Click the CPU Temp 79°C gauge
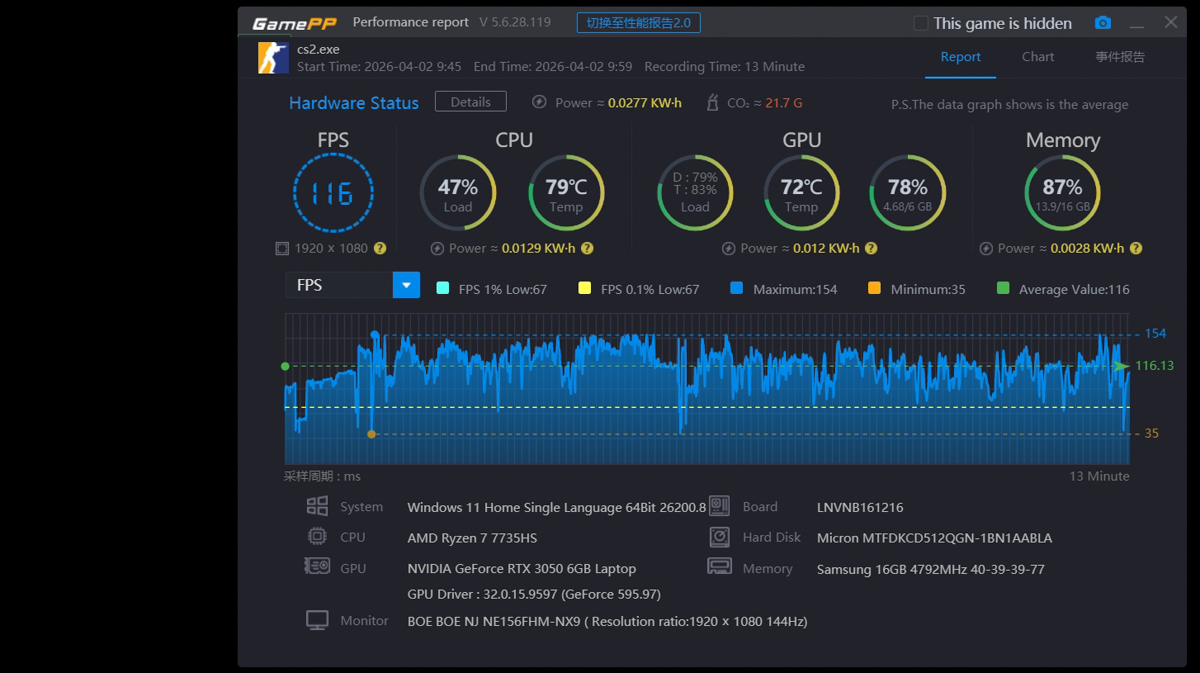This screenshot has width=1200, height=673. [x=566, y=193]
